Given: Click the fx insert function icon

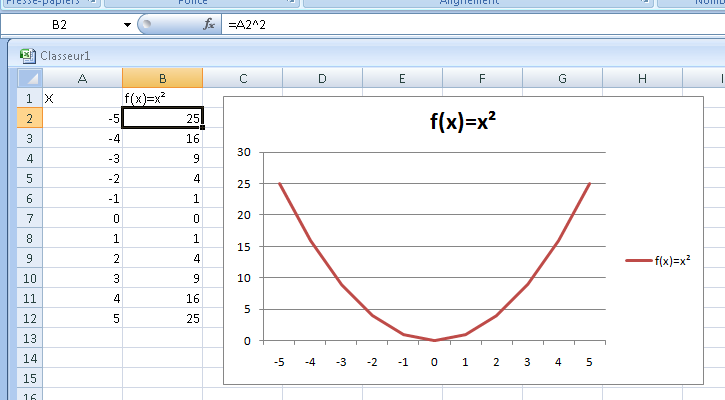Looking at the screenshot, I should tap(209, 24).
